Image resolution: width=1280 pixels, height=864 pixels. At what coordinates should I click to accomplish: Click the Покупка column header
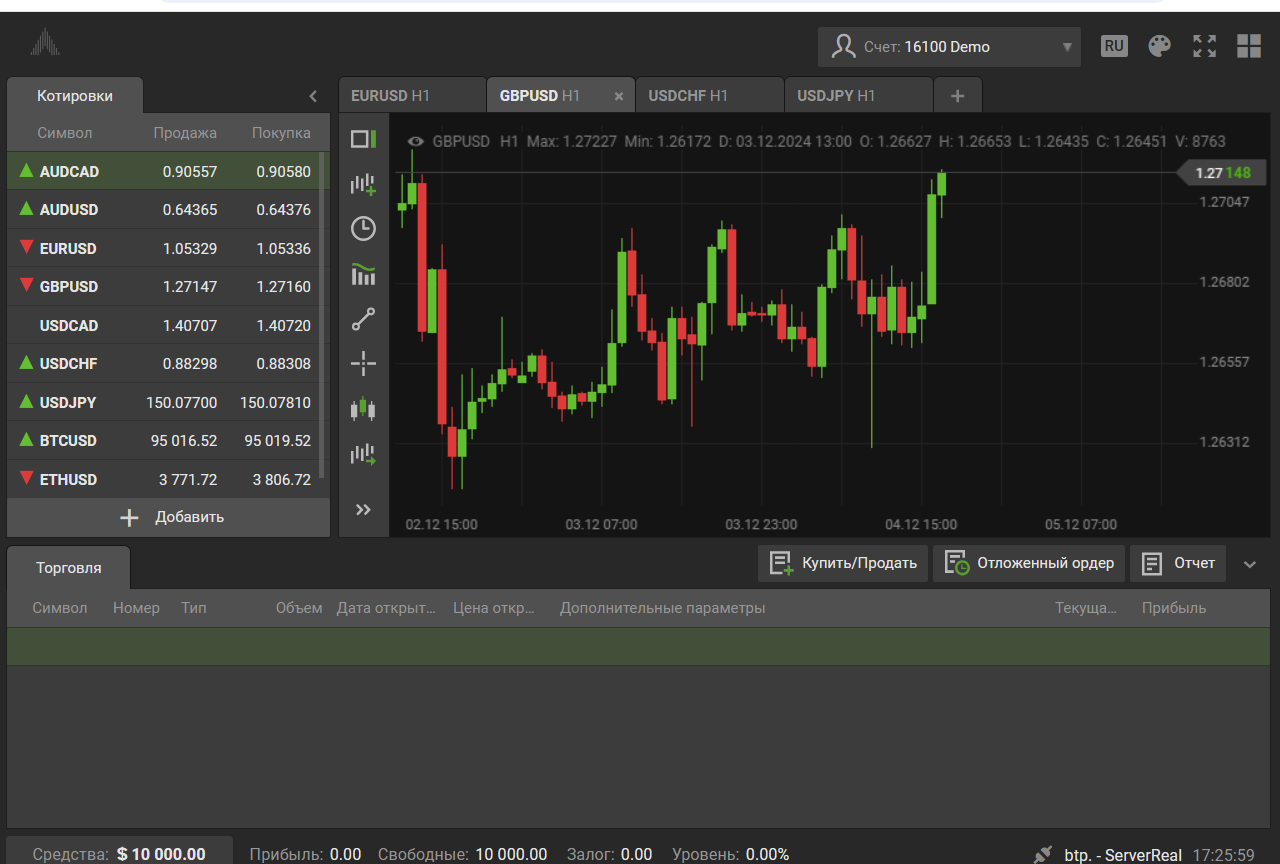click(x=281, y=133)
